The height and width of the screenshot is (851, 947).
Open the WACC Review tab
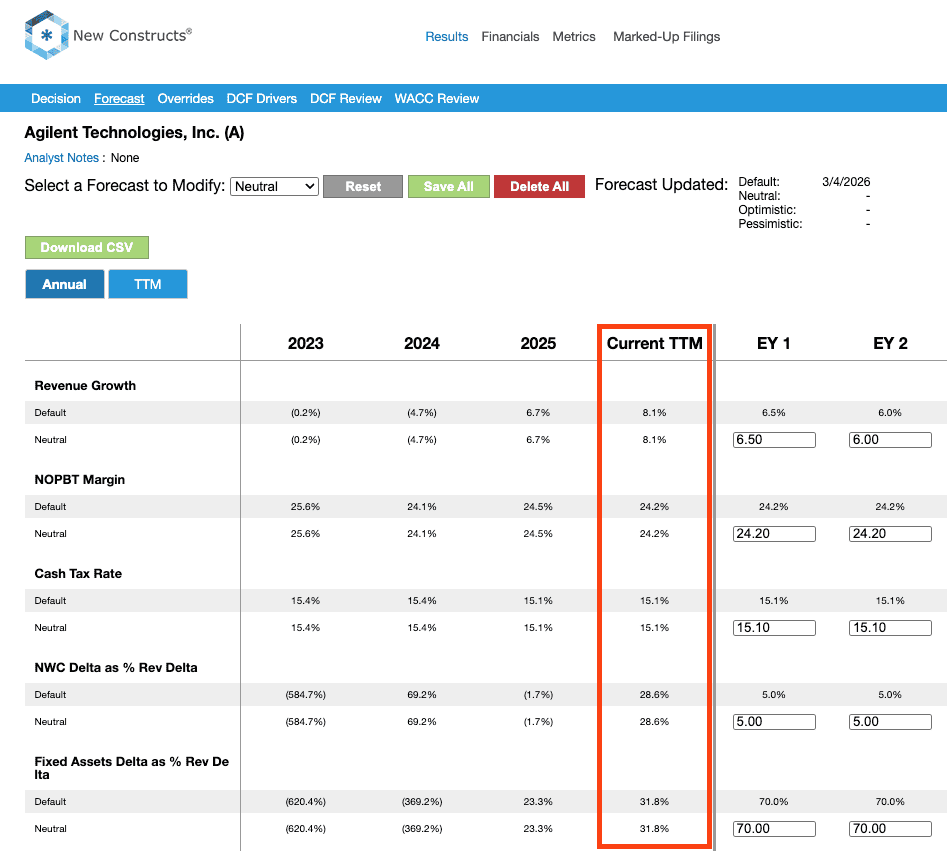(x=436, y=98)
